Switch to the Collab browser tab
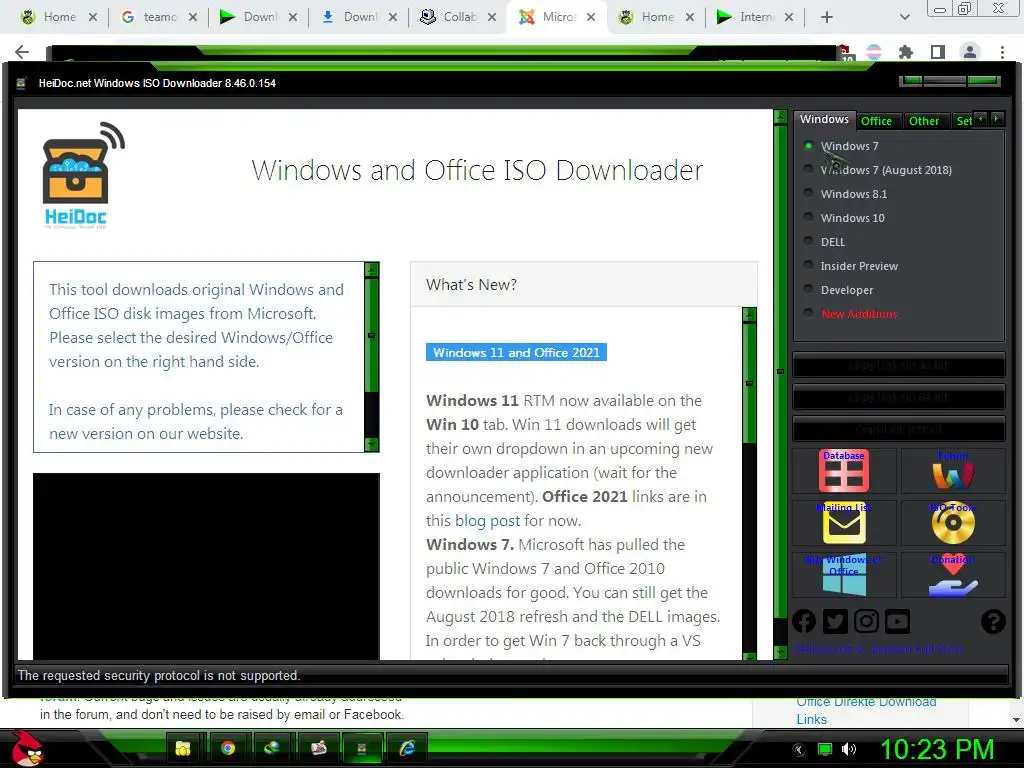This screenshot has height=768, width=1024. click(x=458, y=17)
